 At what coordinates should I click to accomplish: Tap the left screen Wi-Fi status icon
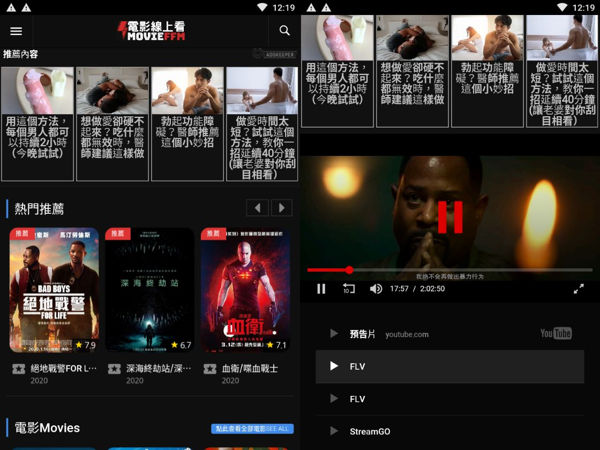click(262, 7)
